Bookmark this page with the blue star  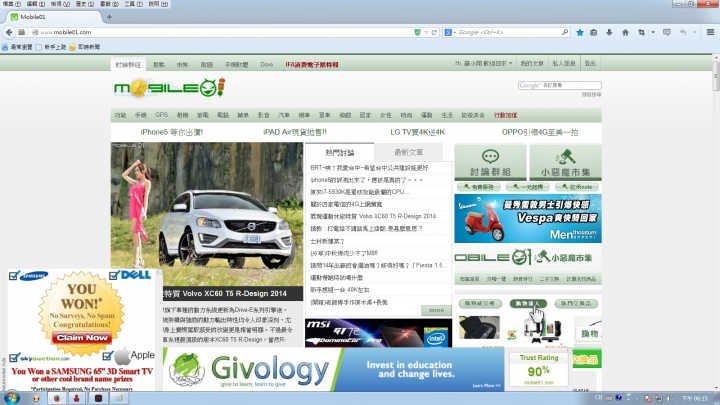(x=580, y=32)
